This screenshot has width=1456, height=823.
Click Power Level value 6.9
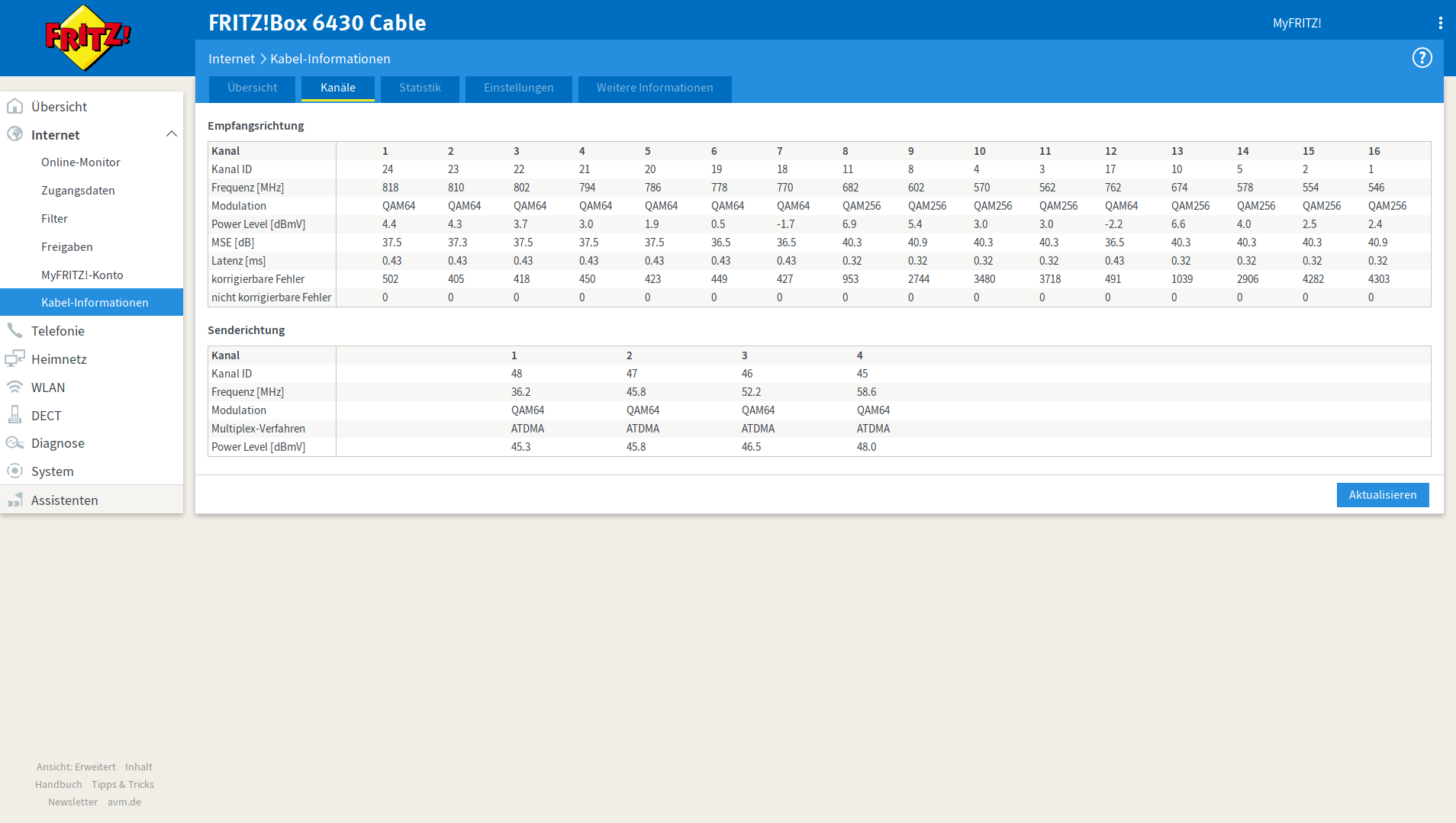tap(849, 224)
